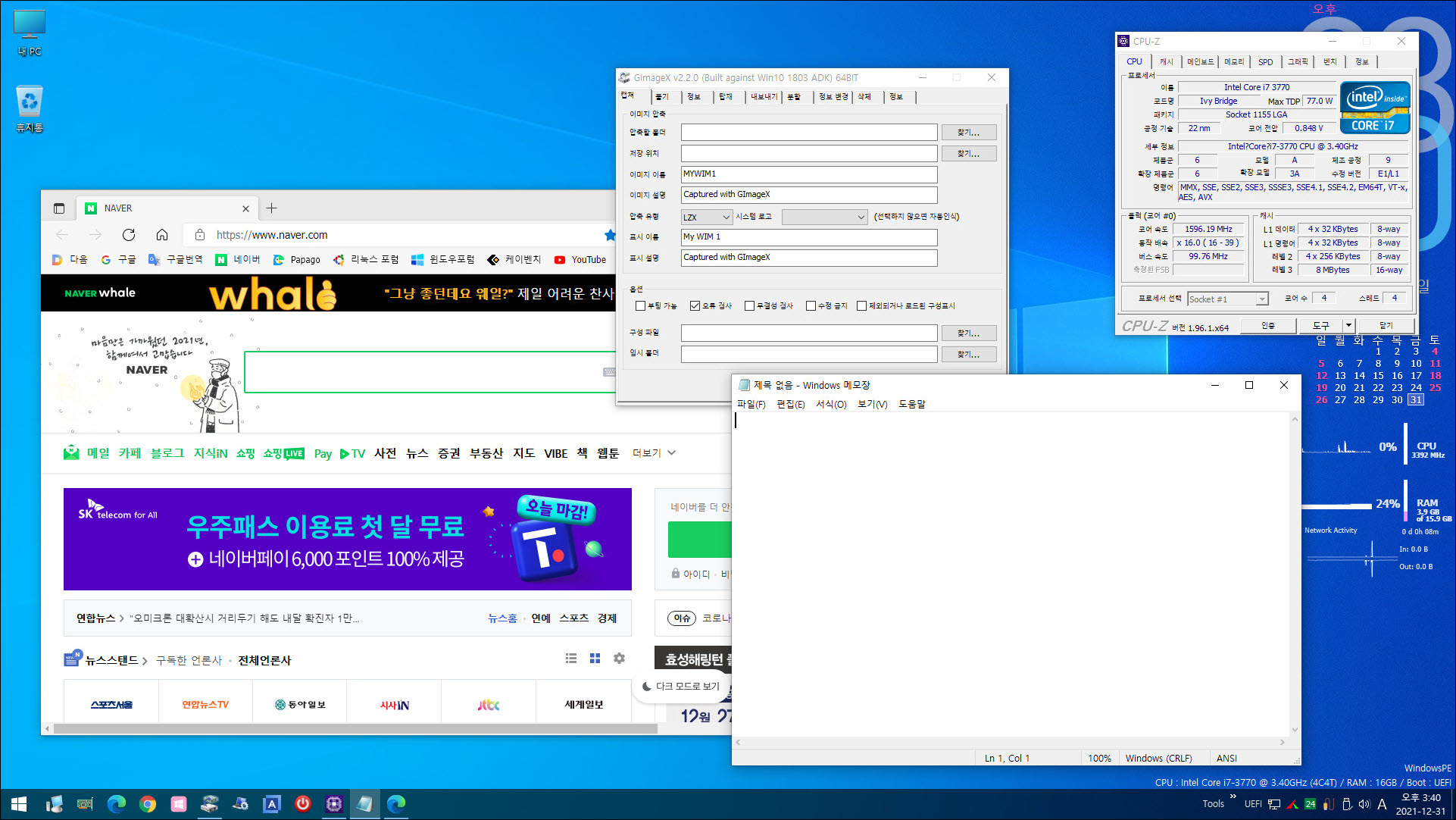Open 뉴스홈 link on Naver
1456x820 pixels.
point(502,618)
